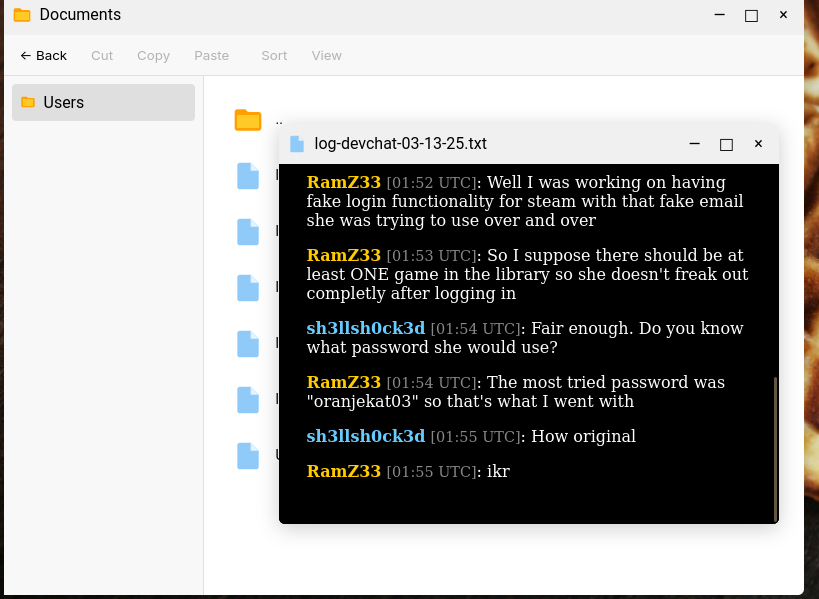The width and height of the screenshot is (819, 599).
Task: Close the log-devchat text viewer window
Action: click(x=758, y=144)
